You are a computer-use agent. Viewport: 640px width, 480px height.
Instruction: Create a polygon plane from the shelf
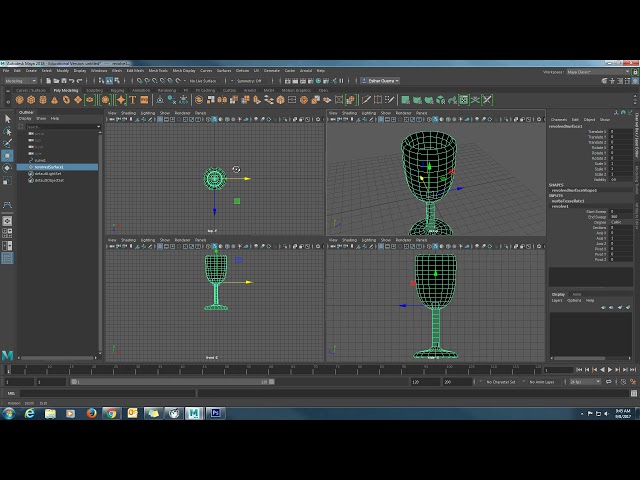click(x=78, y=100)
